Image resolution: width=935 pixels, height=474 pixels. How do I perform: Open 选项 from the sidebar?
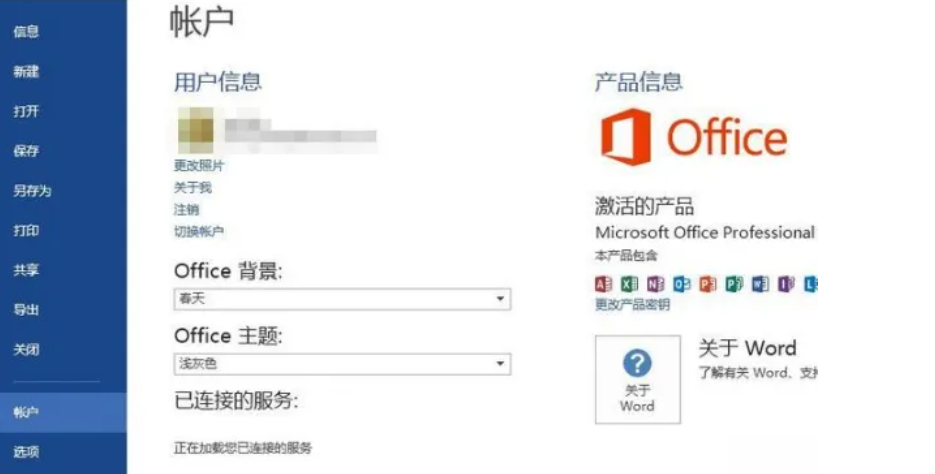(26, 452)
